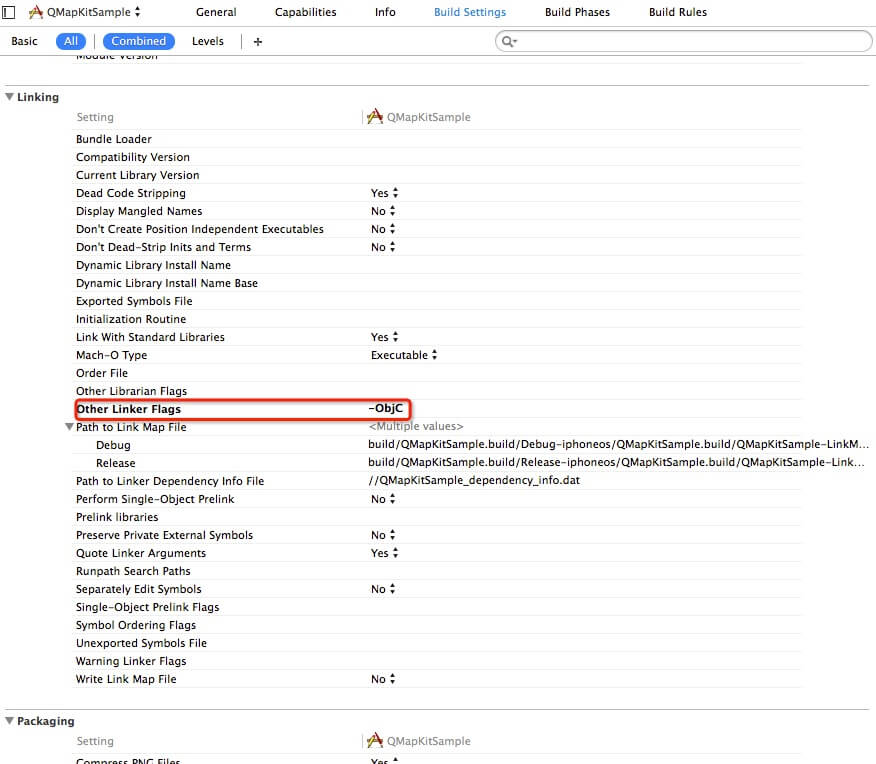Screen dimensions: 876x764
Task: Select the Prelink libraries setting
Action: point(117,517)
